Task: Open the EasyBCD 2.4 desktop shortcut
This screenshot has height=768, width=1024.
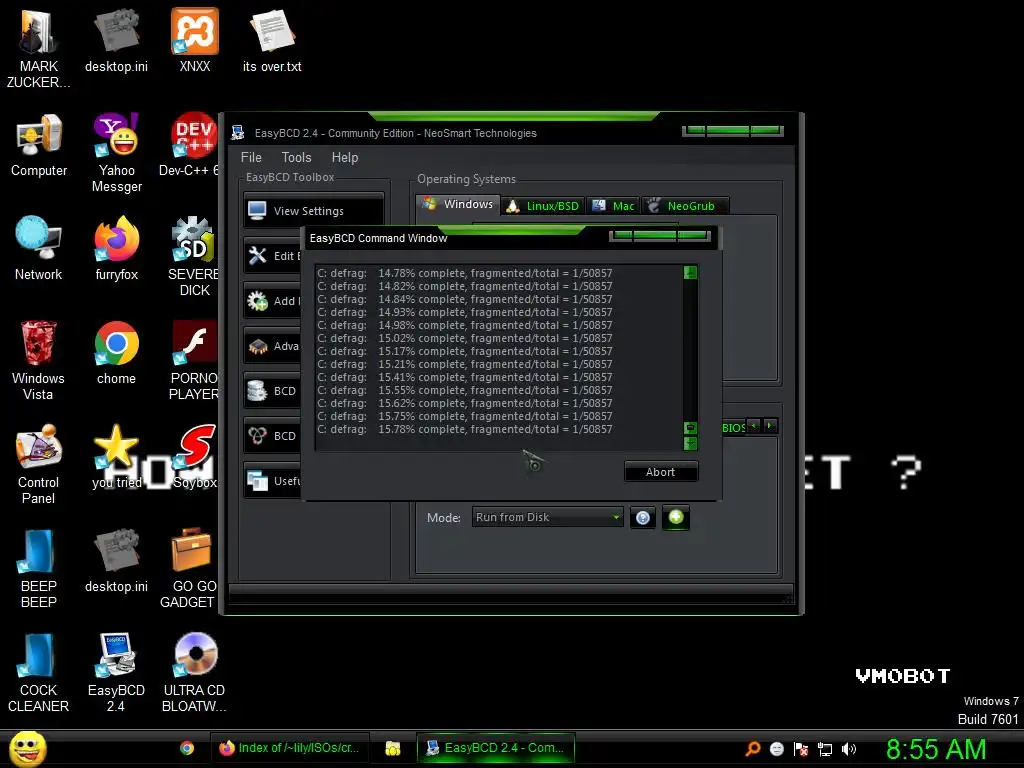Action: point(116,673)
